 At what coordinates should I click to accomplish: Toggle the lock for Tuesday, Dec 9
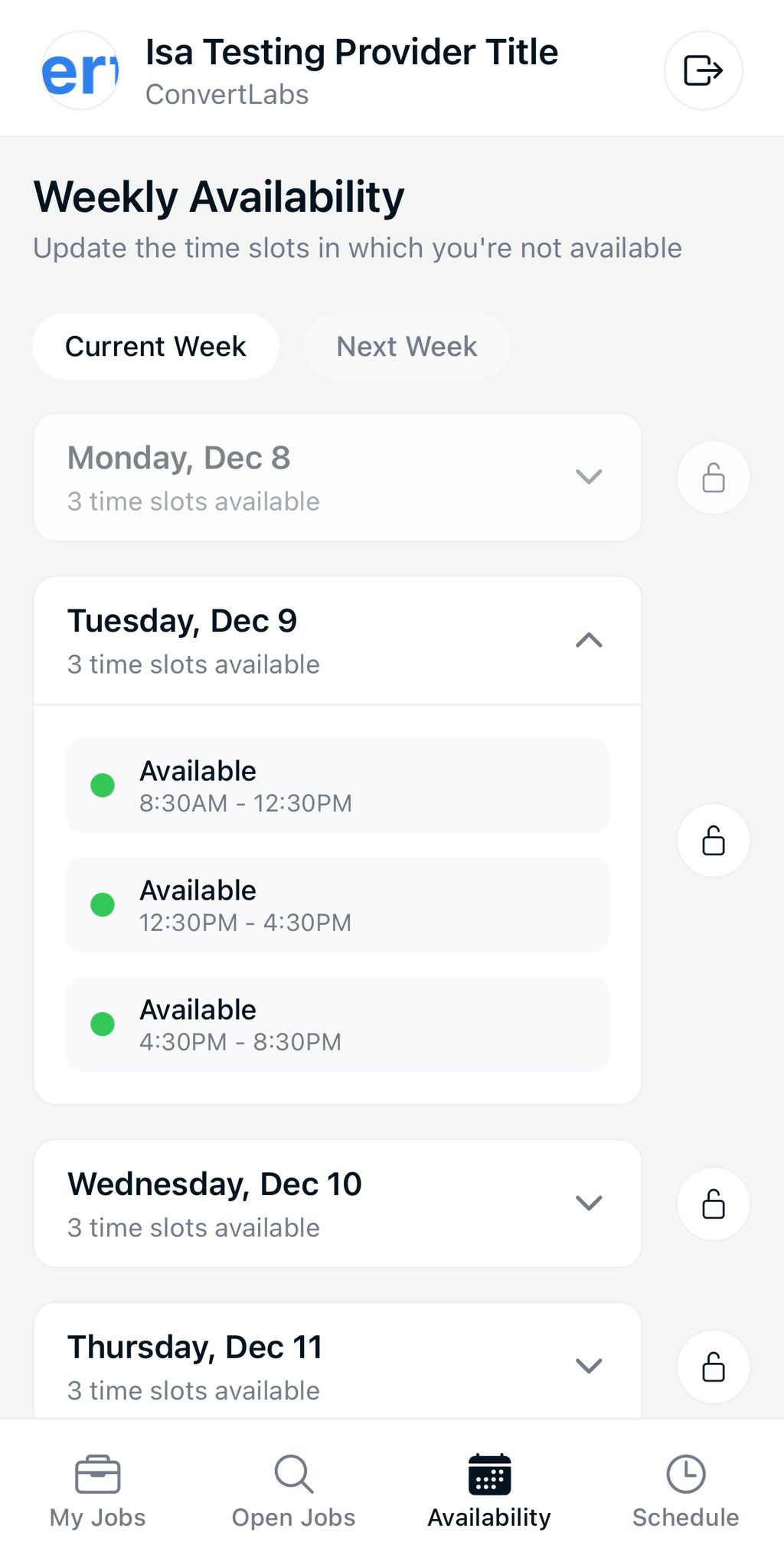pos(713,840)
